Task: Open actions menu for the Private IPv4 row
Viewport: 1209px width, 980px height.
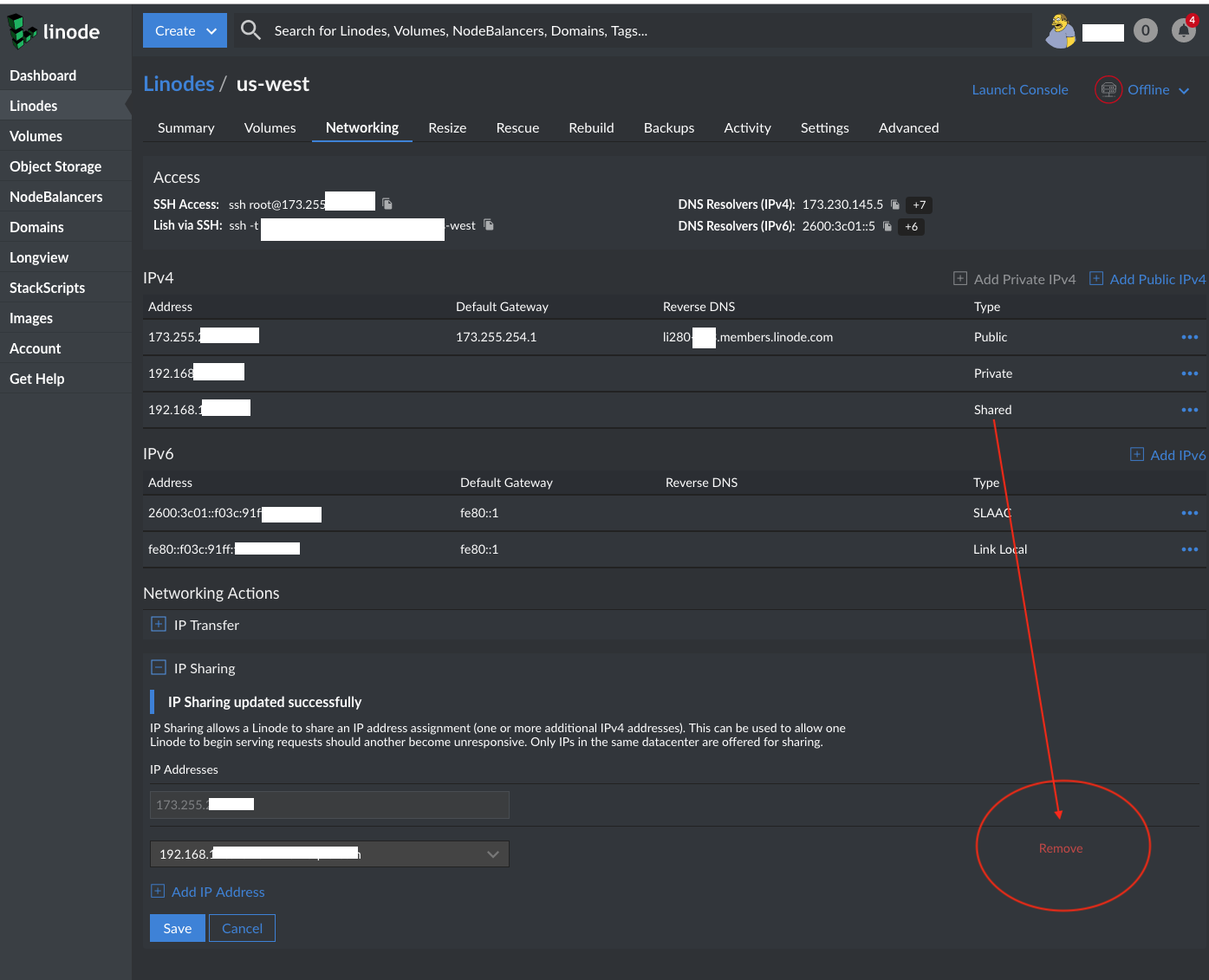Action: tap(1190, 373)
